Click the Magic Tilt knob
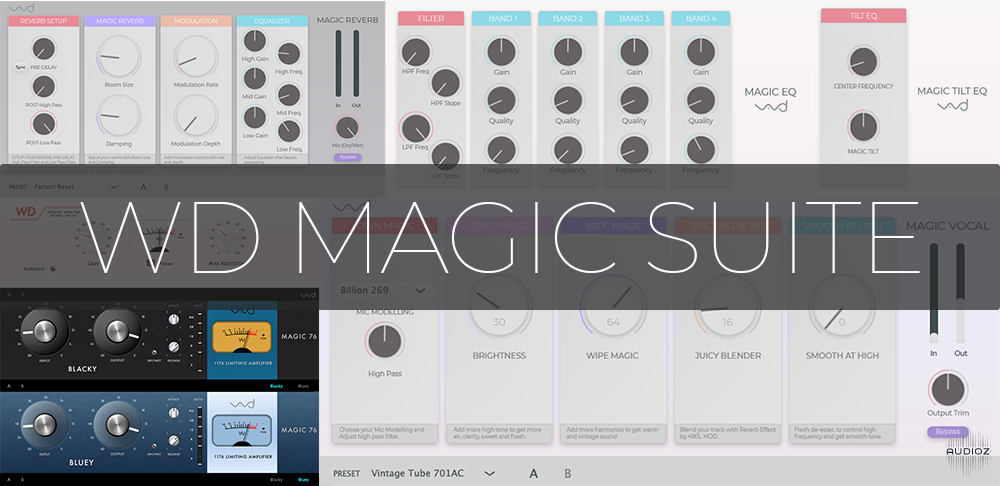 (863, 127)
